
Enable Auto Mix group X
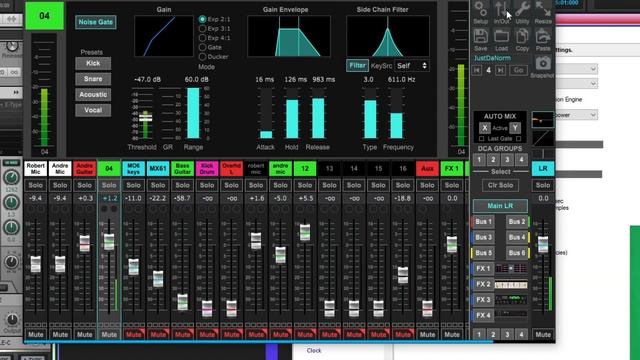[x=484, y=128]
